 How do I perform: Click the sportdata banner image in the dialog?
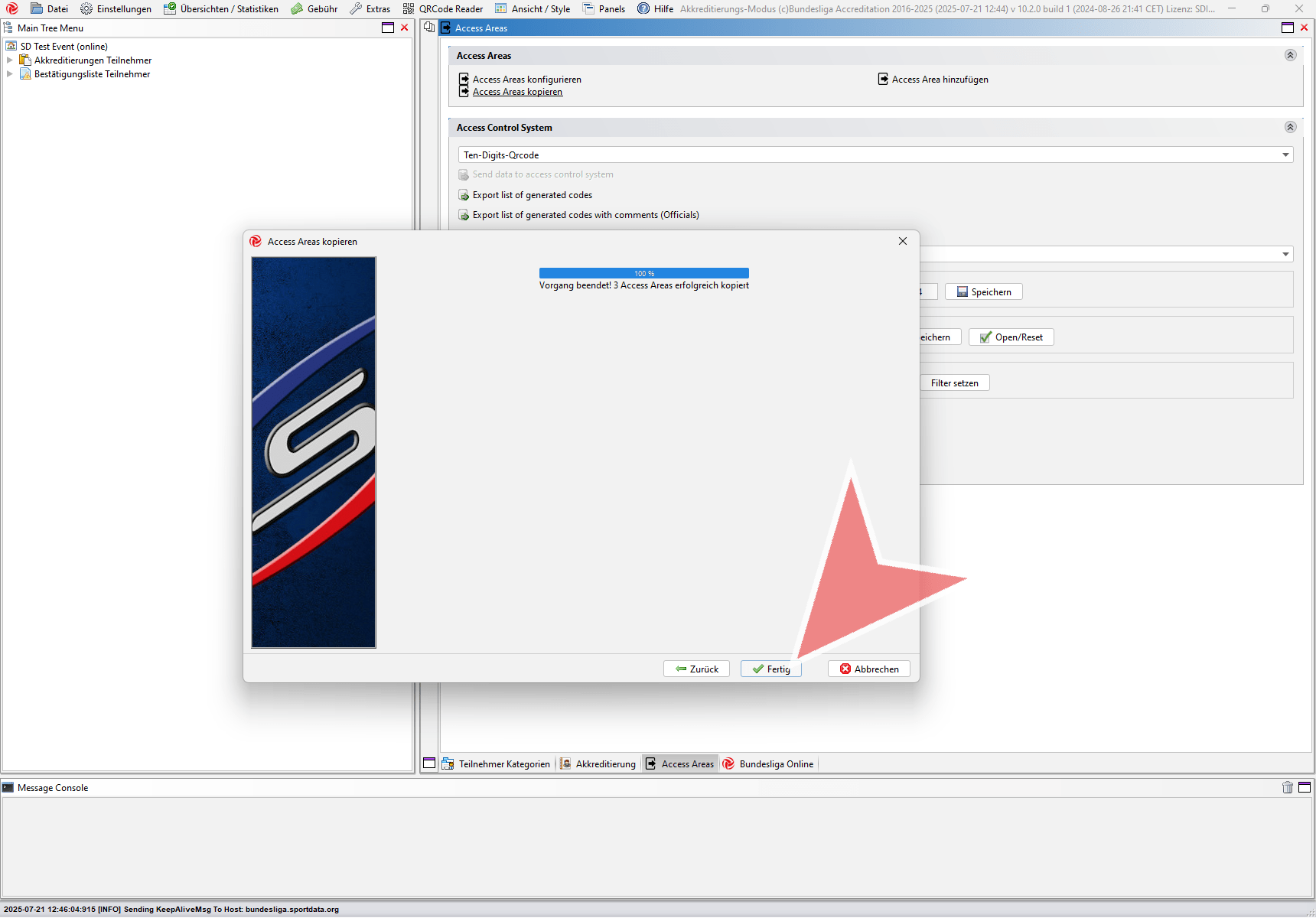point(314,452)
